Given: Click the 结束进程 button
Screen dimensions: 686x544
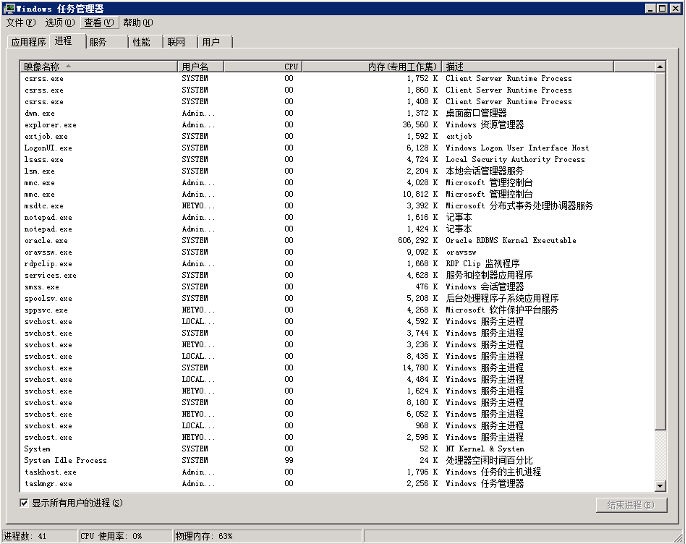Looking at the screenshot, I should point(631,505).
